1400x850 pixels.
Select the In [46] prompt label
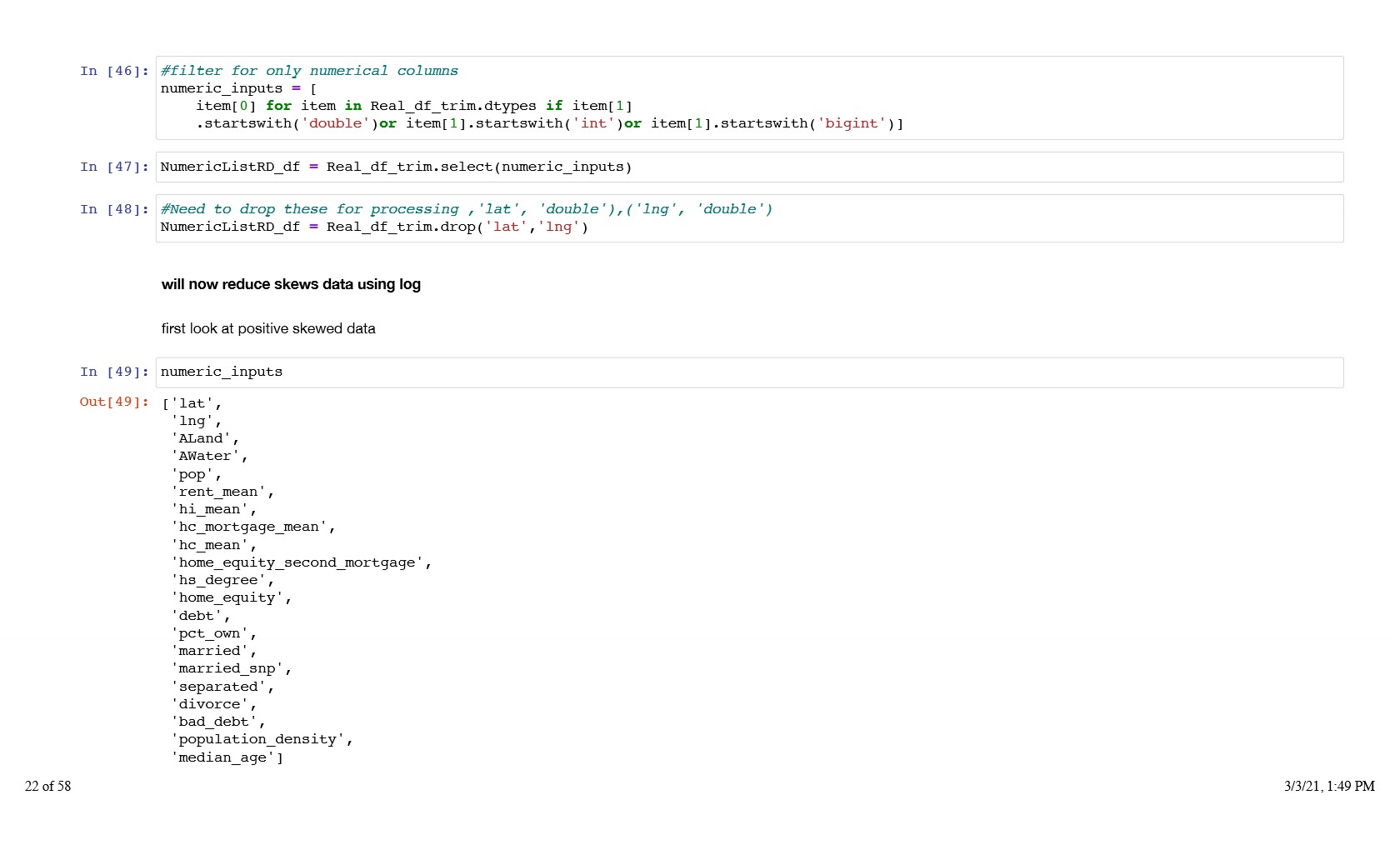point(114,71)
